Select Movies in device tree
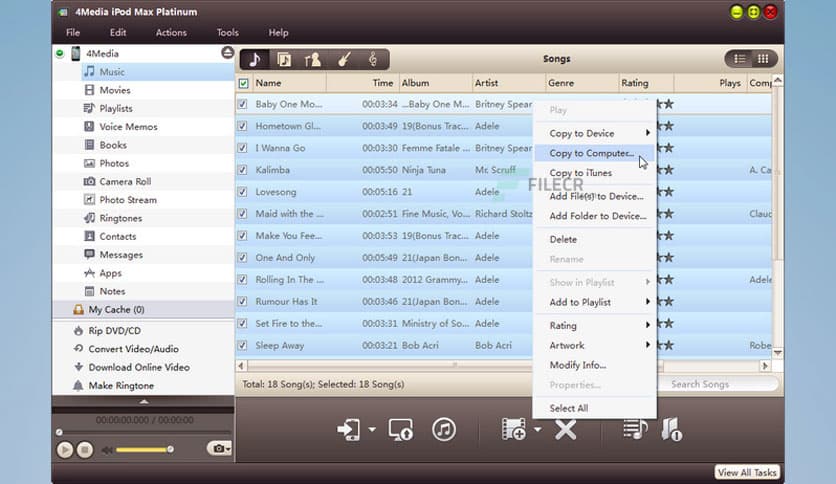 [115, 90]
